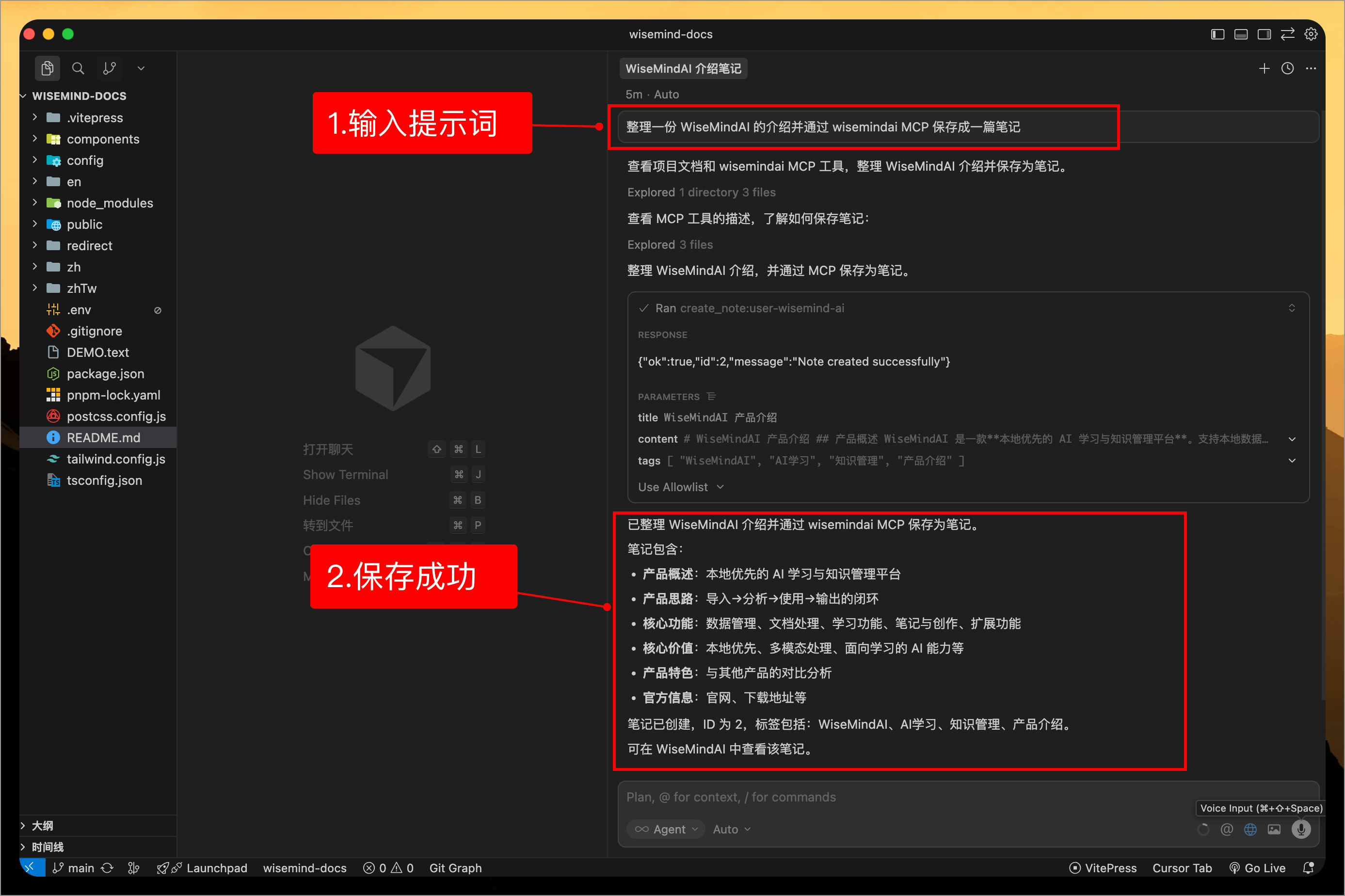The width and height of the screenshot is (1345, 896).
Task: Start a new chat with the plus icon
Action: click(x=1264, y=68)
